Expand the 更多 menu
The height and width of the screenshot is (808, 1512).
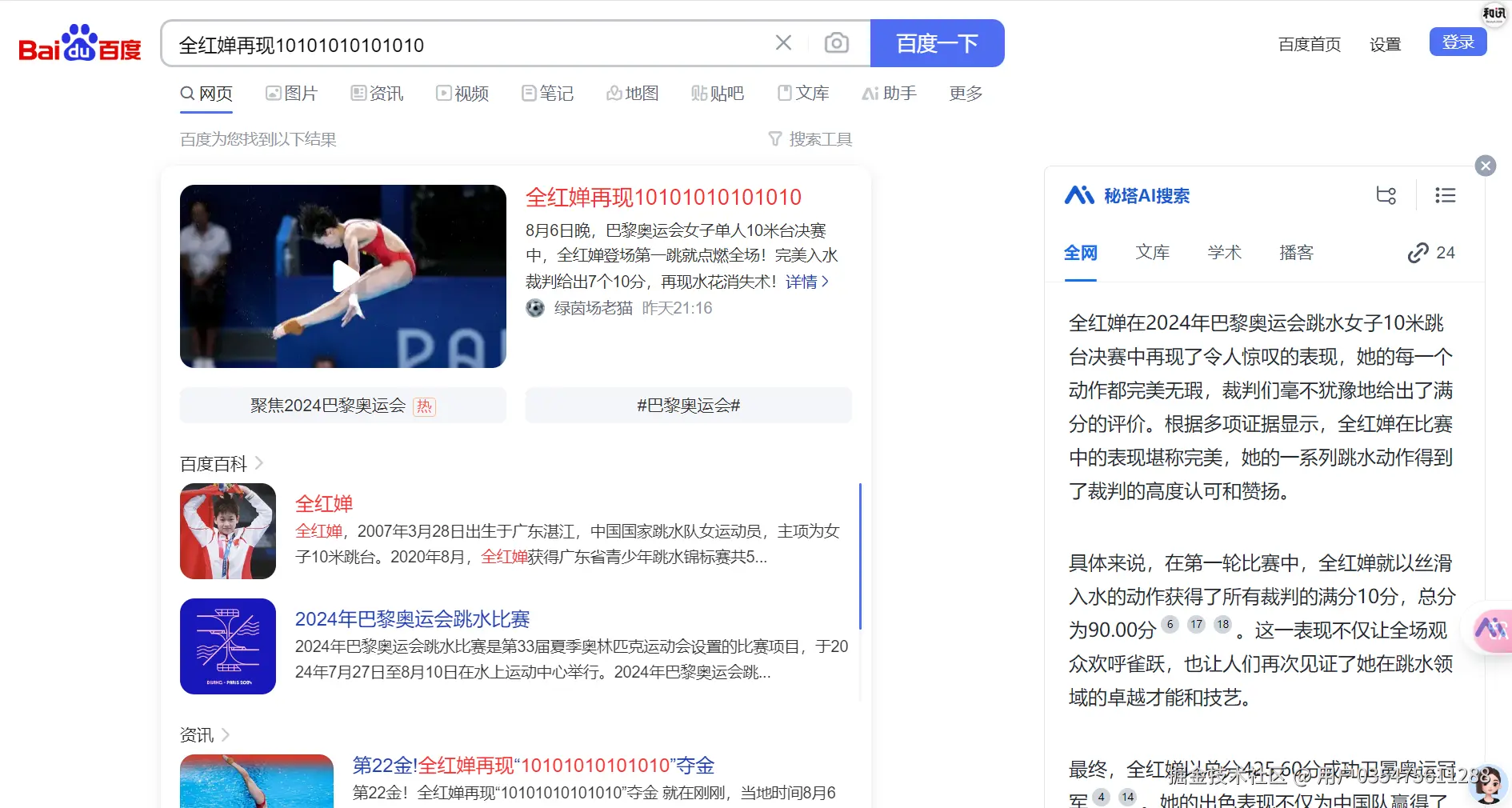pyautogui.click(x=966, y=94)
